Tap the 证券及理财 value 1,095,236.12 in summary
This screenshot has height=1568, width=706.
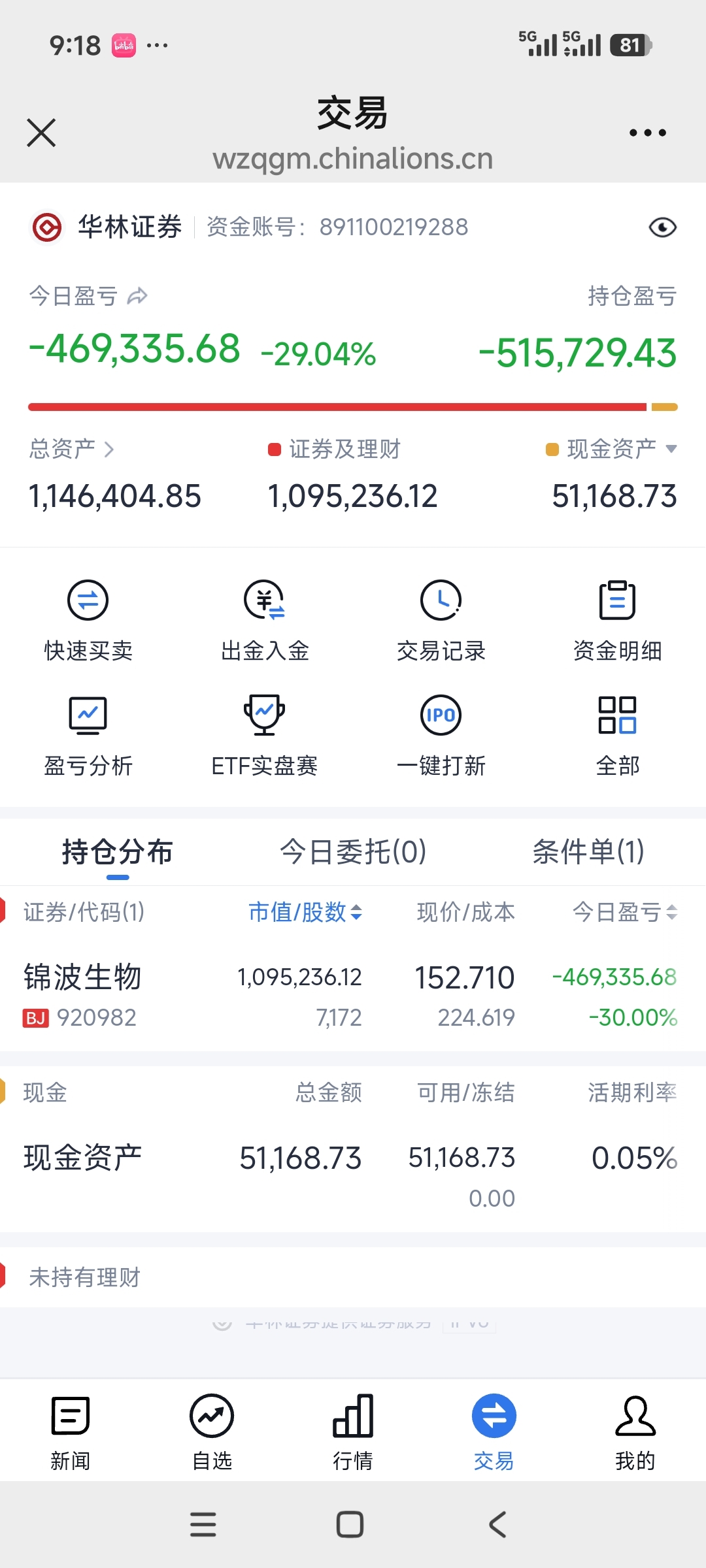(x=352, y=497)
